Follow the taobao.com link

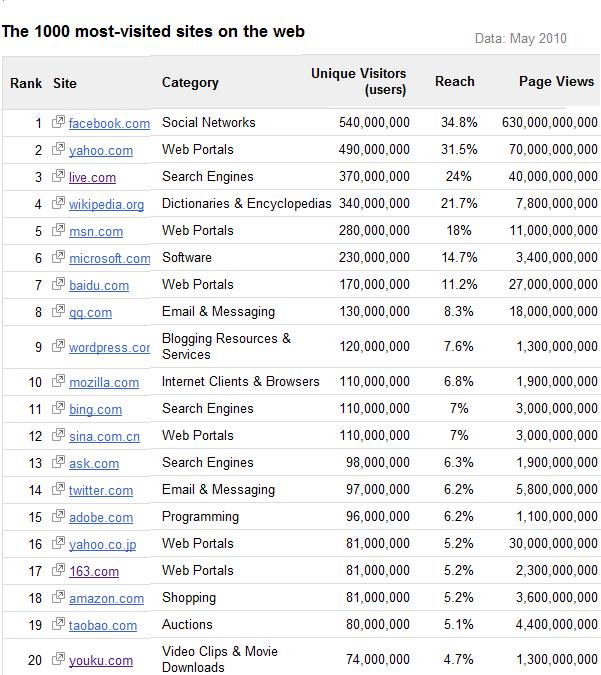[x=102, y=625]
